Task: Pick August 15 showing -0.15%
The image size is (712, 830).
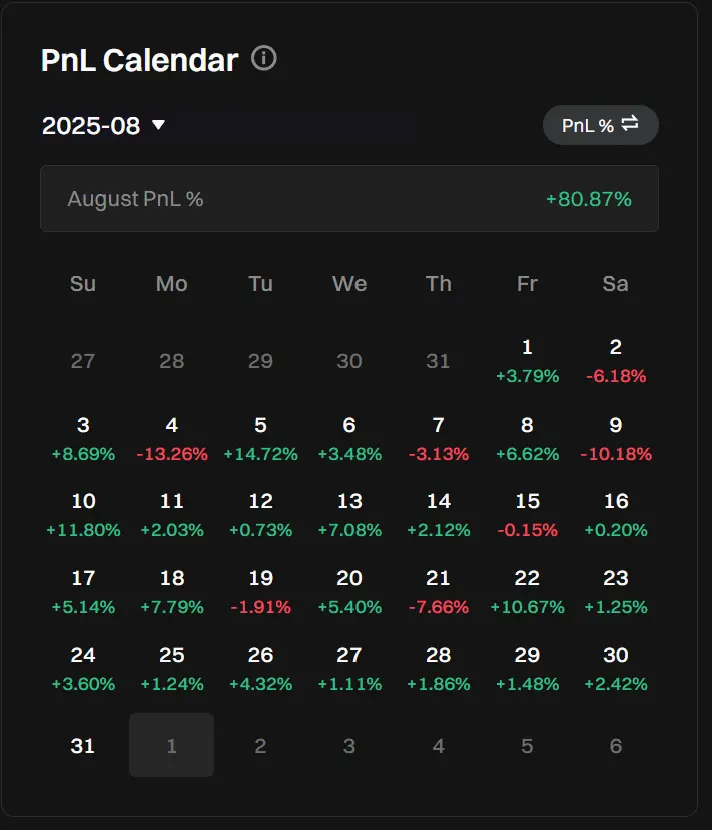Action: click(x=527, y=515)
